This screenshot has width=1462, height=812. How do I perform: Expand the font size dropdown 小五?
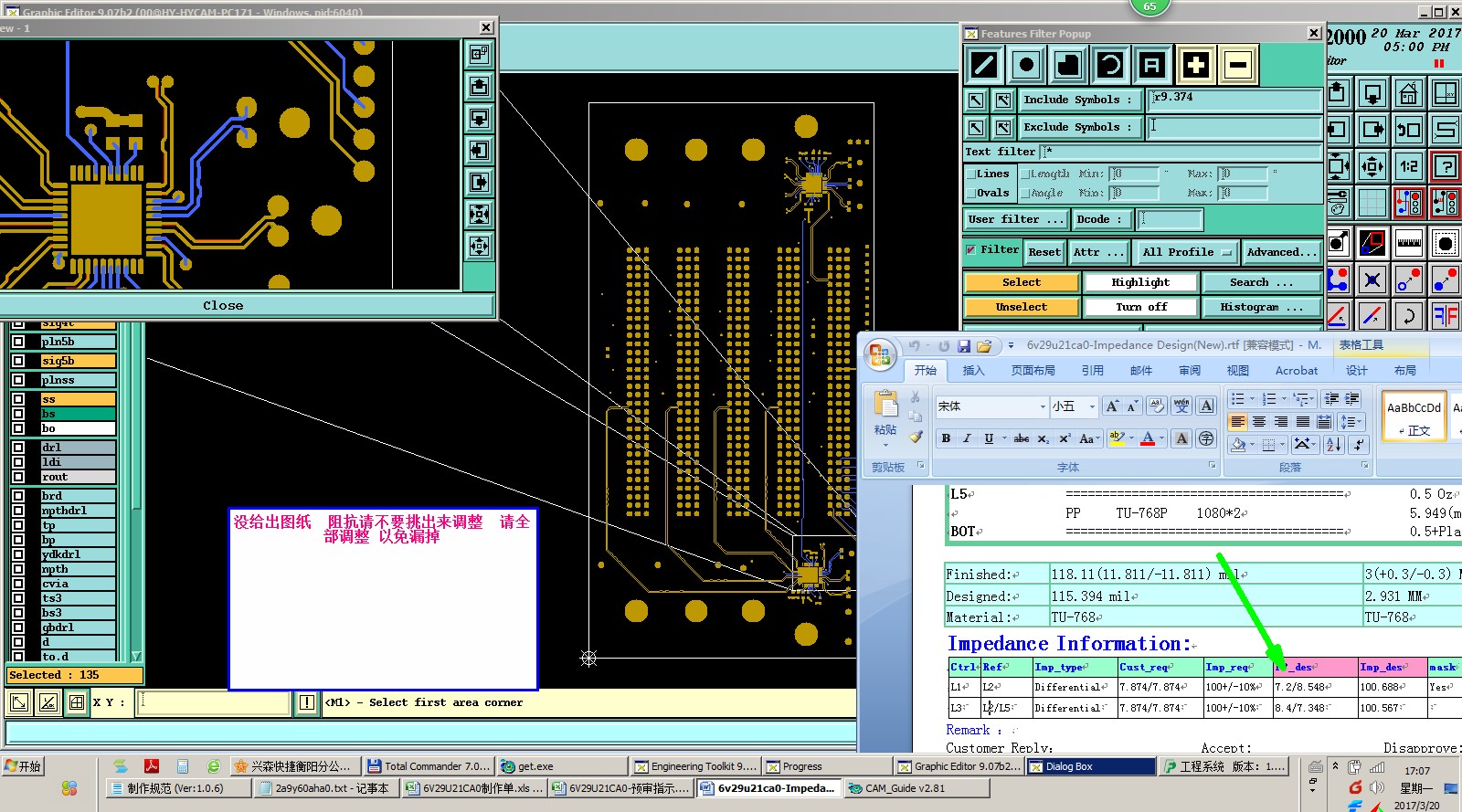coord(1091,406)
